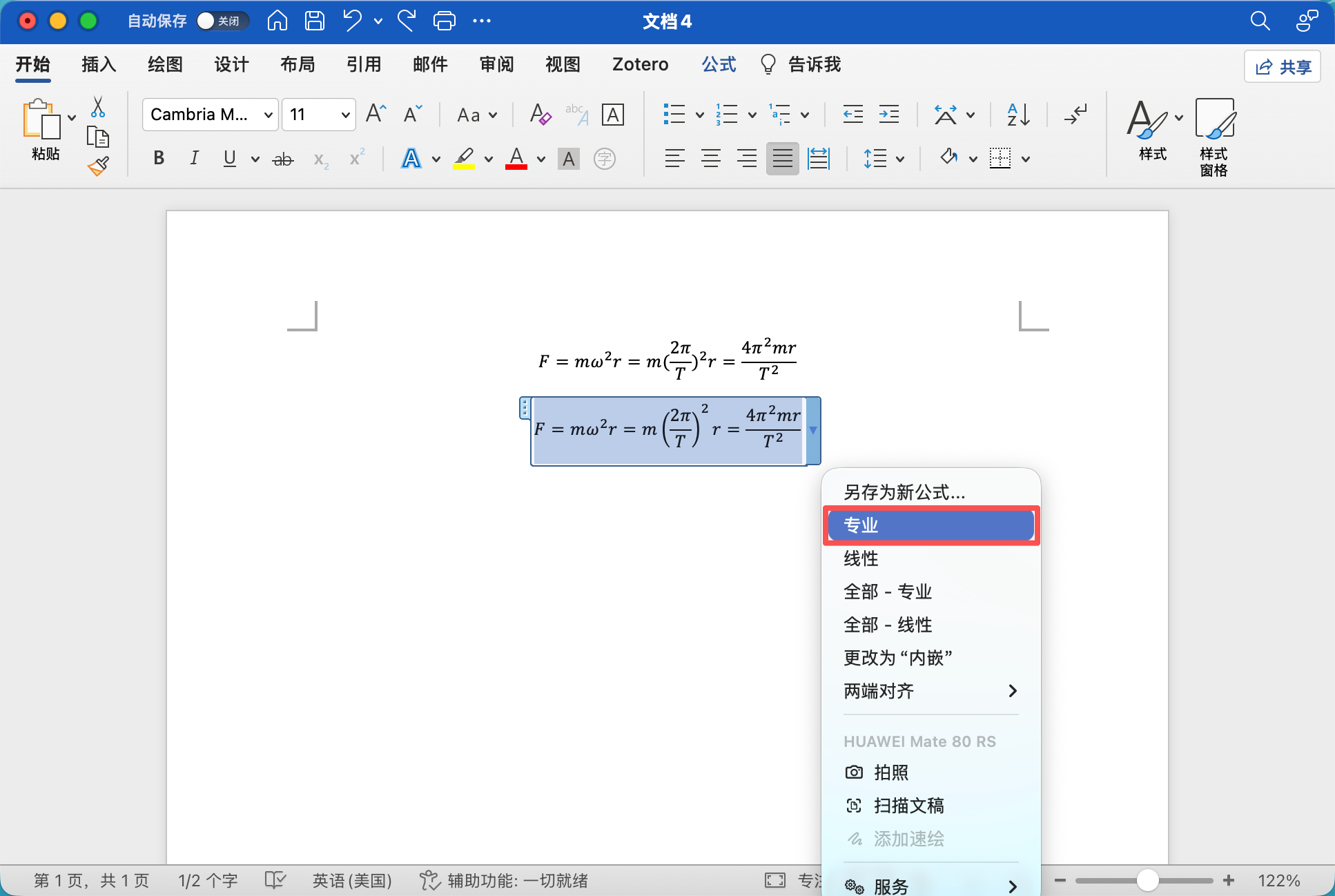Toggle bold formatting
1335x896 pixels.
(158, 159)
